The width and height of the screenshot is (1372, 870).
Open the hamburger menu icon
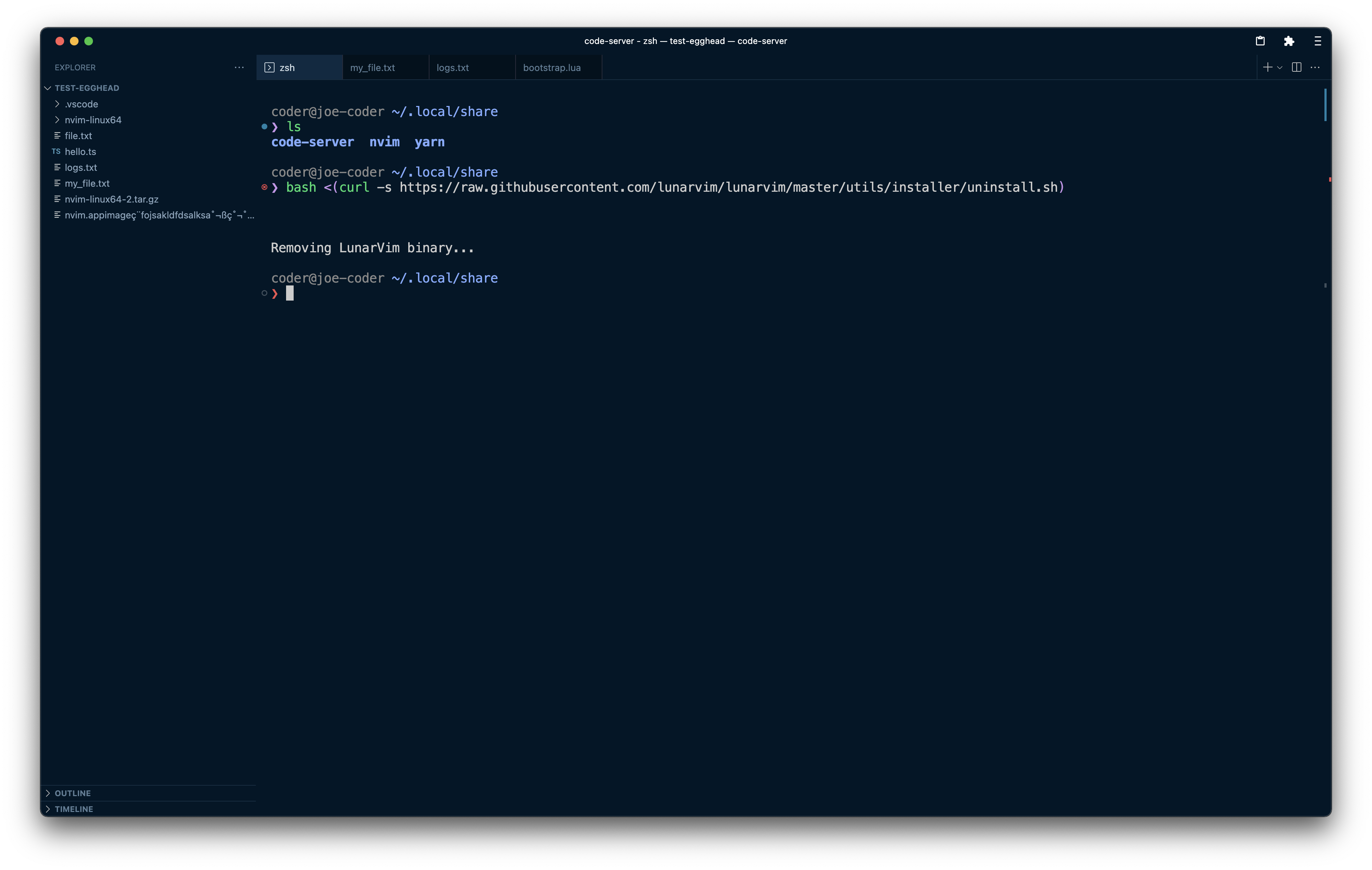[1317, 41]
